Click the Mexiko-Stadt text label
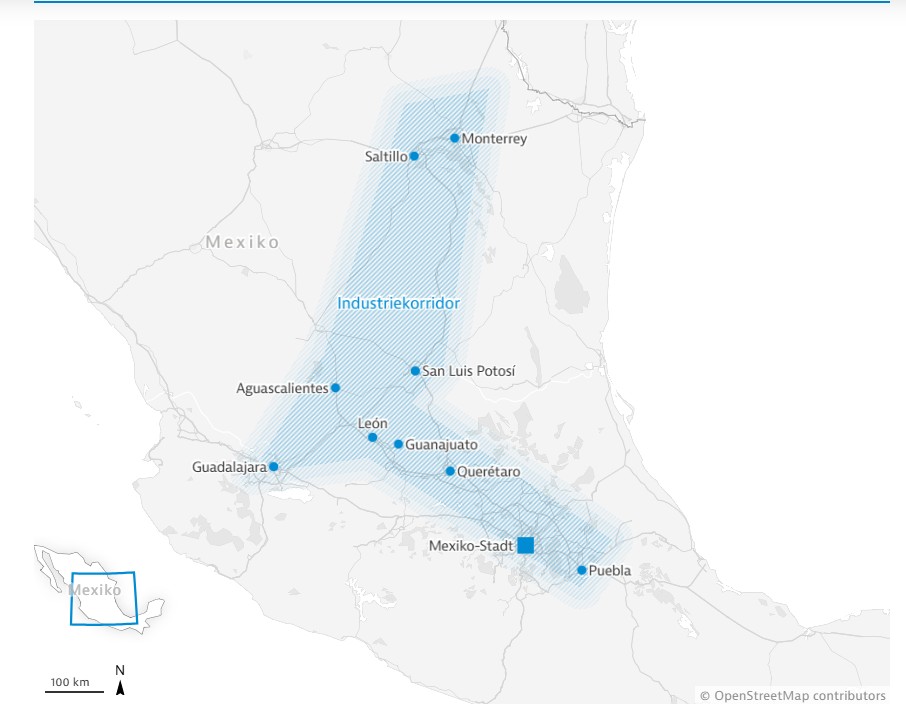906x711 pixels. pyautogui.click(x=469, y=546)
